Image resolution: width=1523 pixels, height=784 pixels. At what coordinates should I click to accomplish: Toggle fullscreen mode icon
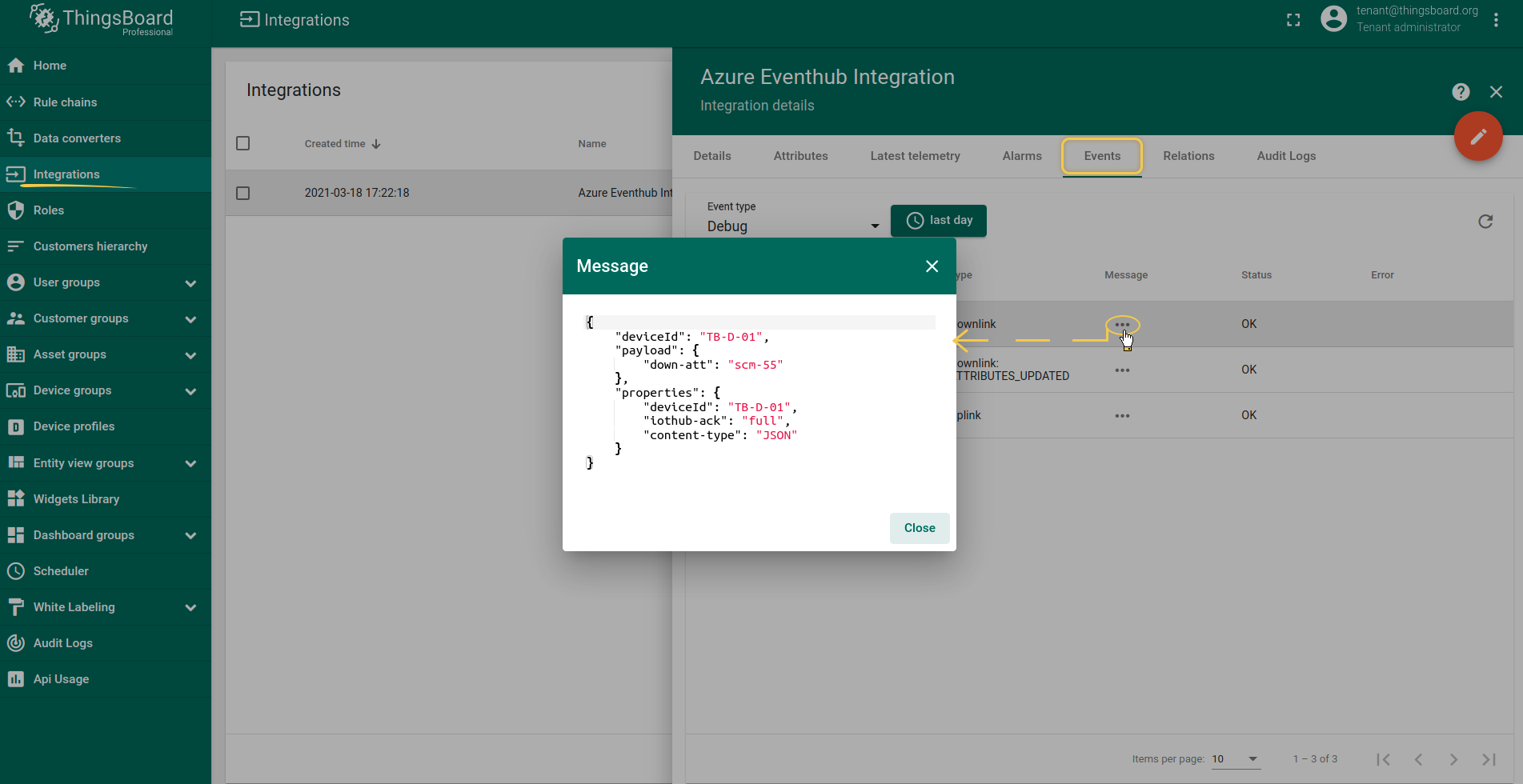[x=1293, y=20]
